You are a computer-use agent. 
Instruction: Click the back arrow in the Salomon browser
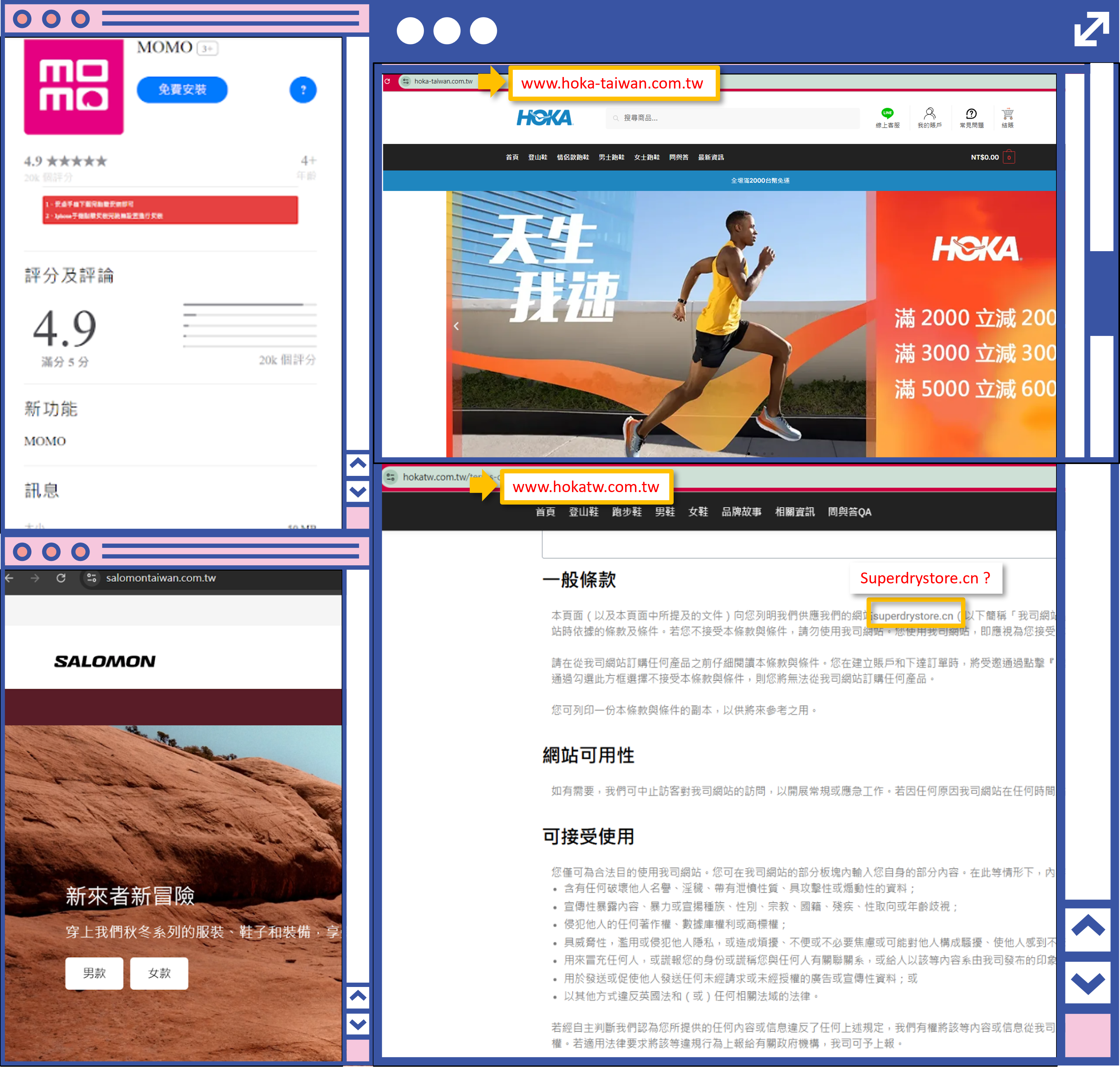click(9, 578)
